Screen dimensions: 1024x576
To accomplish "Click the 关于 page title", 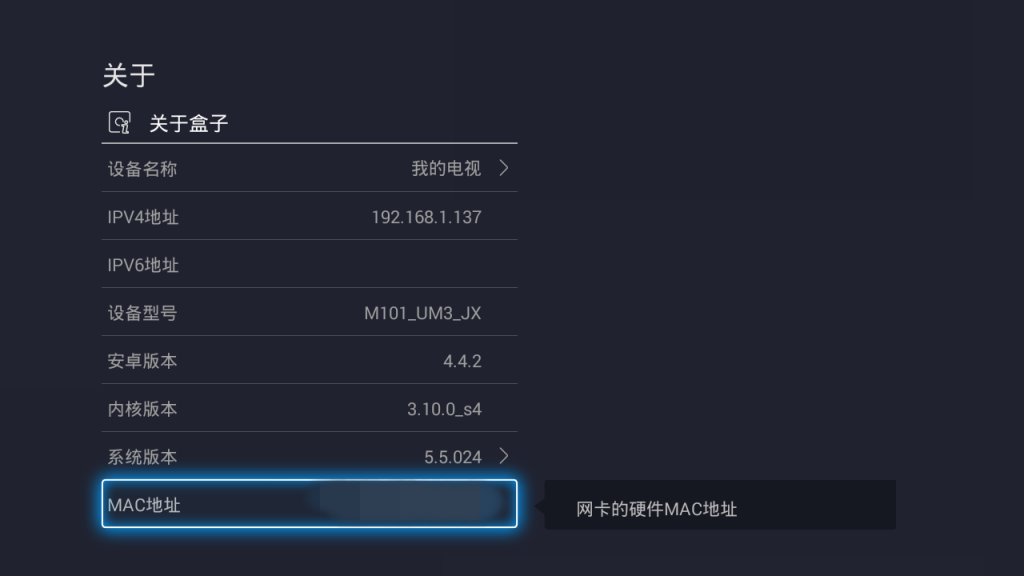I will pyautogui.click(x=129, y=75).
